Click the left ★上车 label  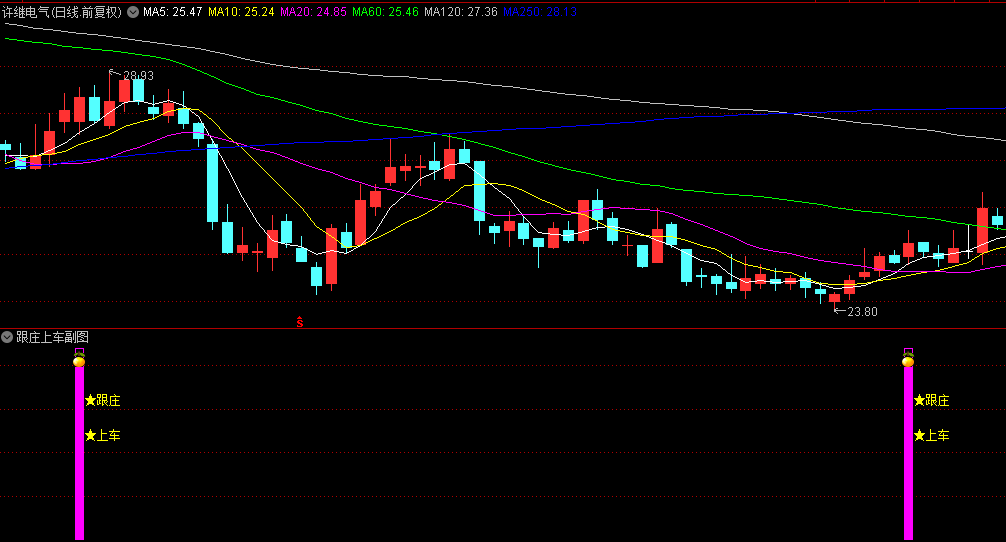103,436
